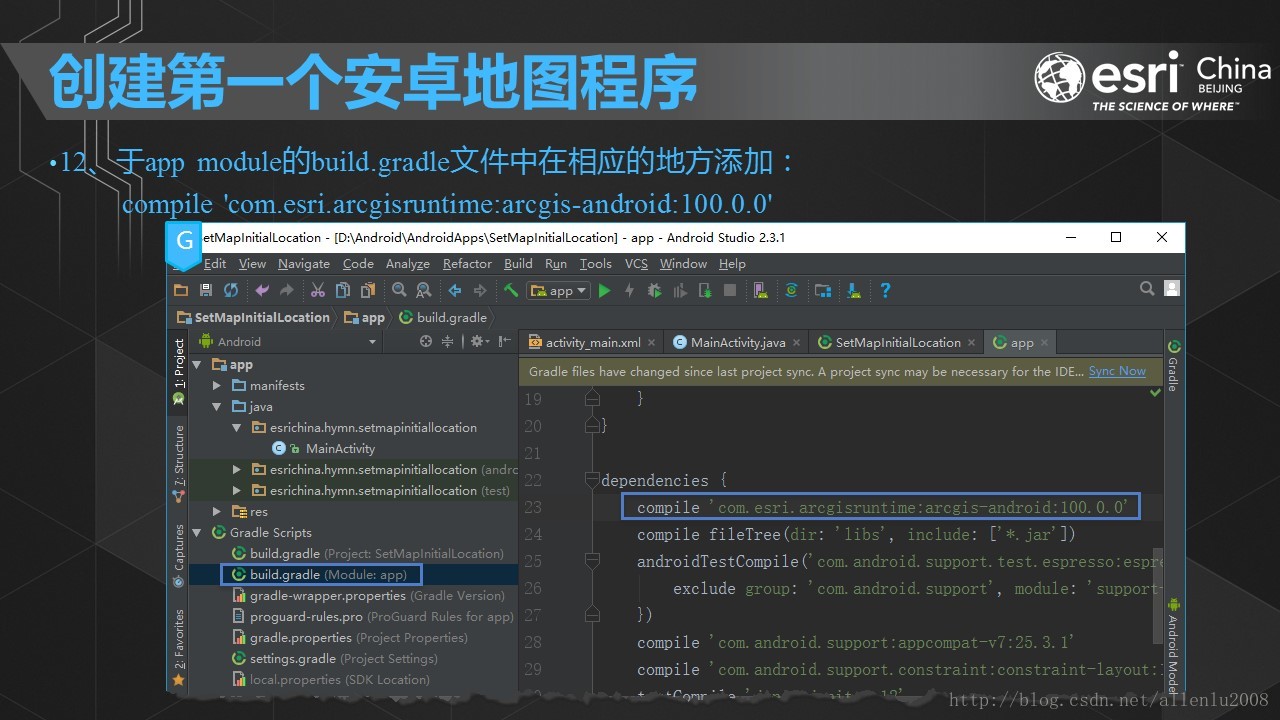Collapse the Gradle Scripts node
Viewport: 1280px width, 720px height.
pos(197,533)
